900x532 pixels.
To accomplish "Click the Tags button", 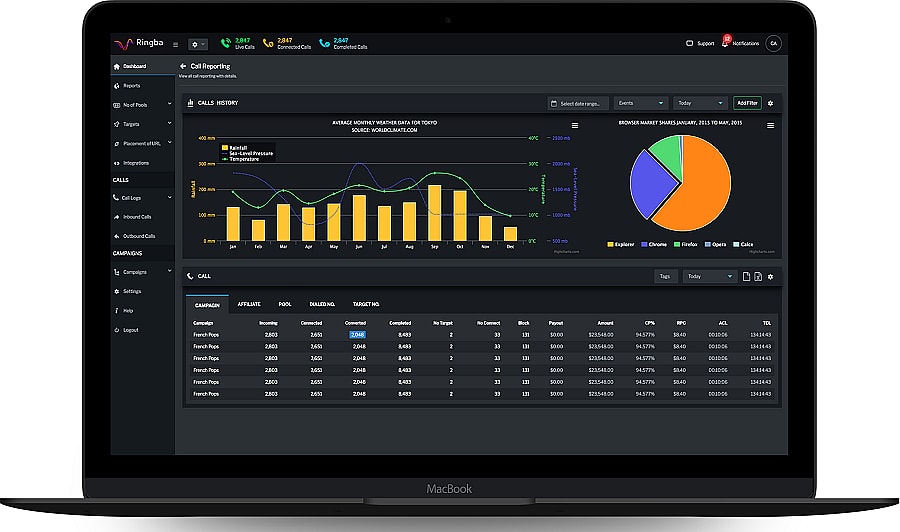I will point(664,276).
